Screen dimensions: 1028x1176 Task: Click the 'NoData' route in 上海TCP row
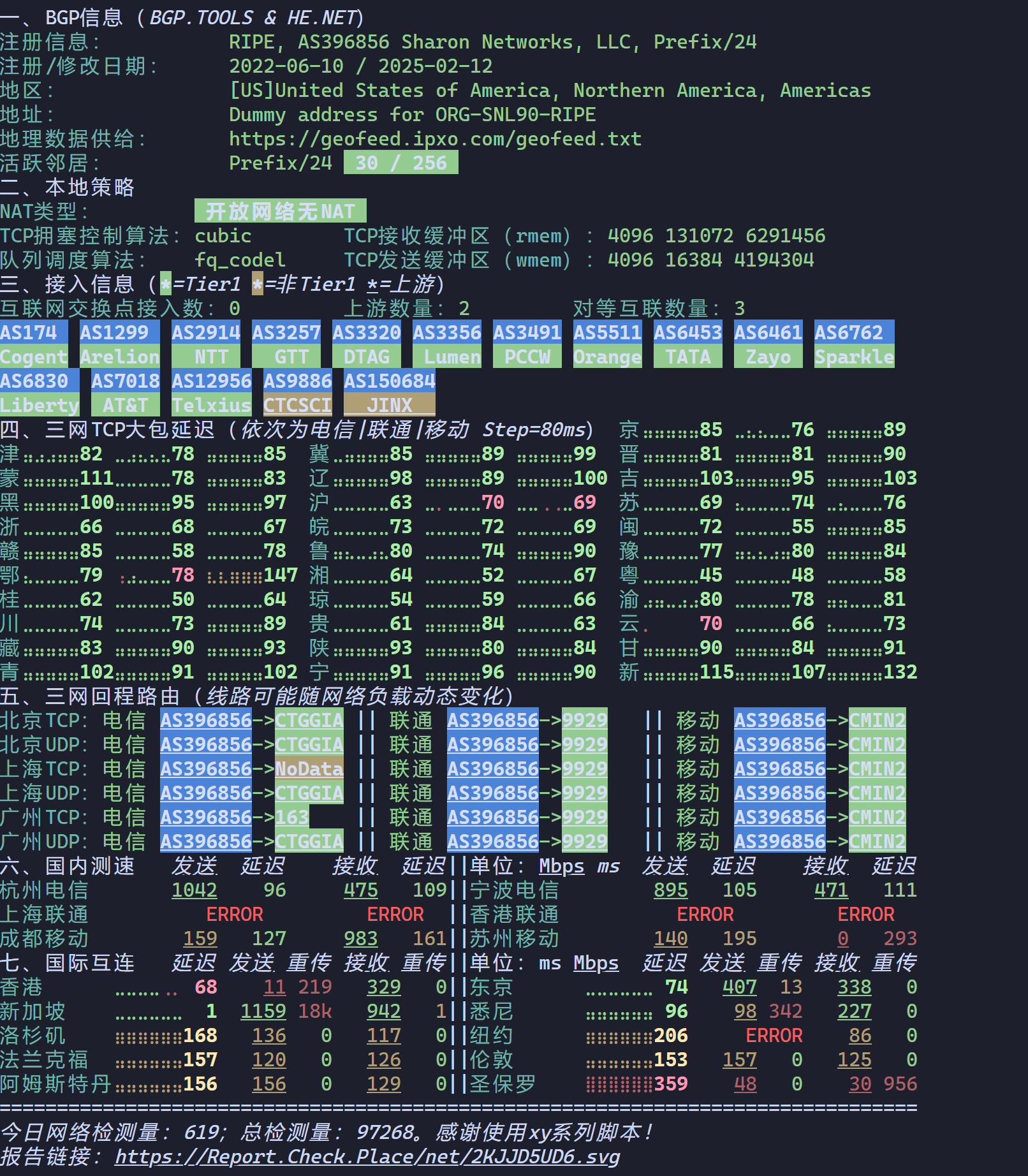[x=309, y=769]
